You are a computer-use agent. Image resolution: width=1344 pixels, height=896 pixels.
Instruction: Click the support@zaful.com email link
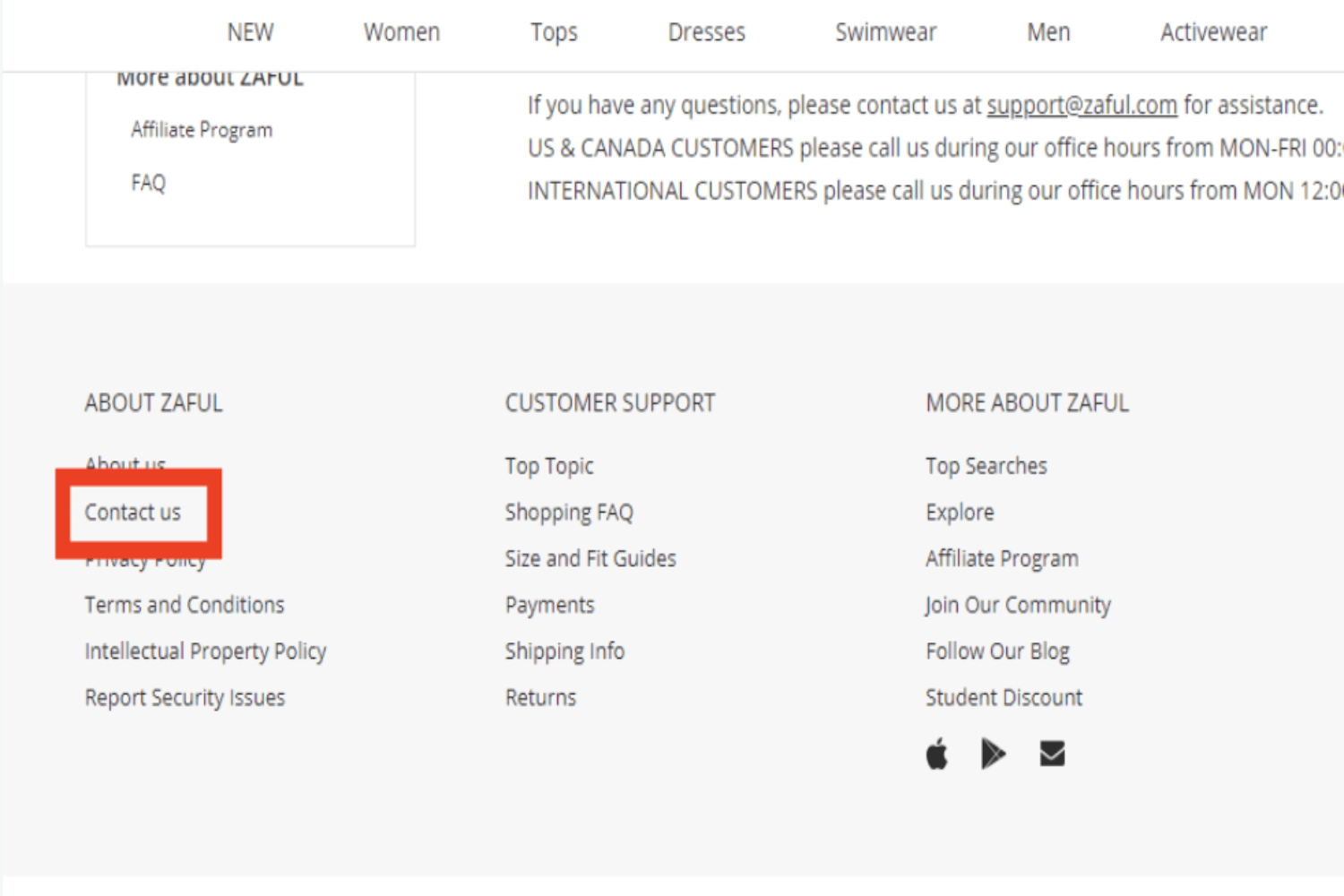point(1081,106)
